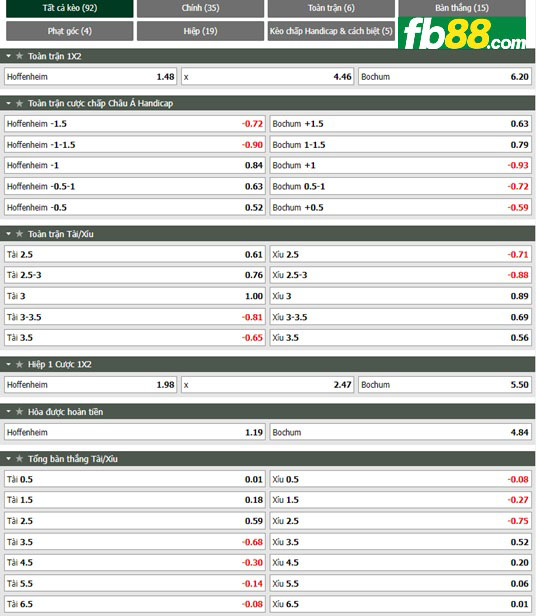Bet Tài 2.5 at 0.61

(135, 255)
